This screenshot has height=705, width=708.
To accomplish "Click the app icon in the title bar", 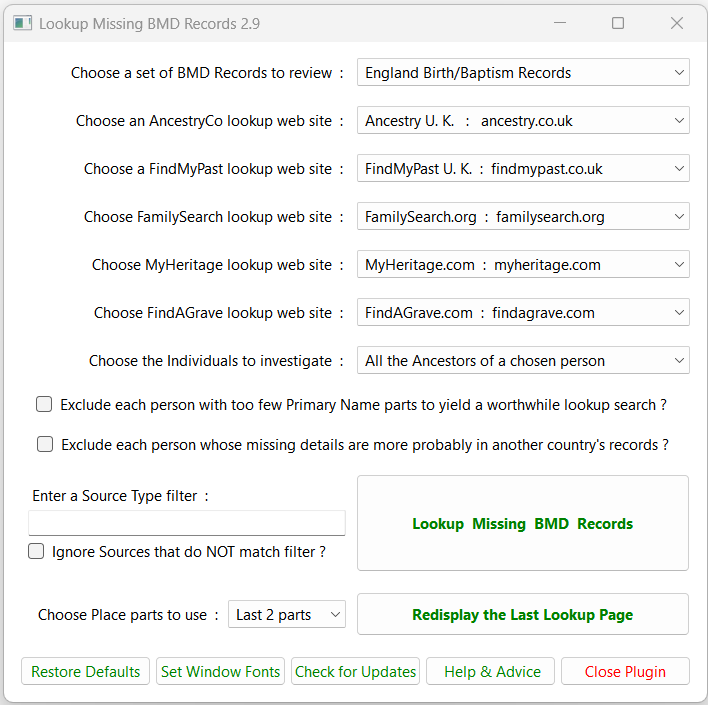I will [22, 23].
